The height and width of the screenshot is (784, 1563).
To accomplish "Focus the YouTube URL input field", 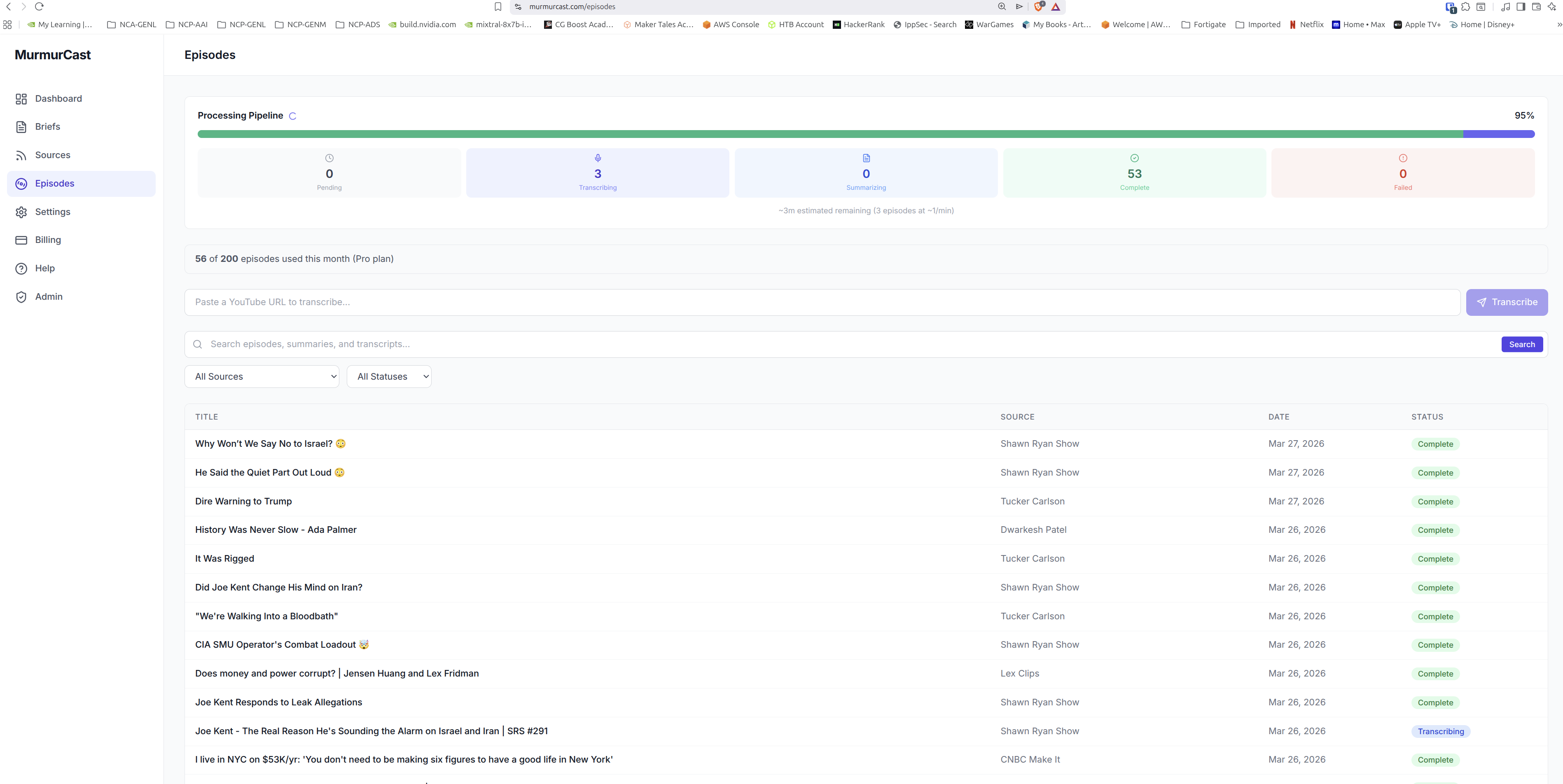I will 822,302.
